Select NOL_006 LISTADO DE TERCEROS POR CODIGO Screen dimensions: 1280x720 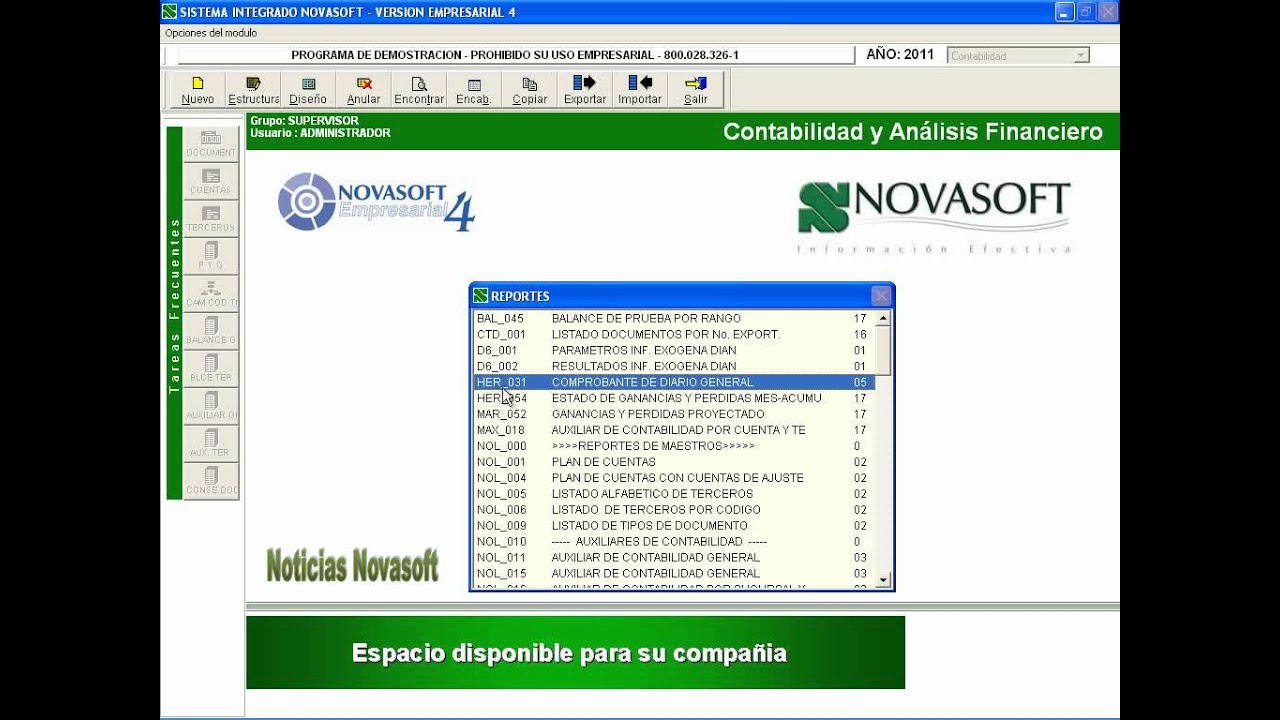pos(674,510)
